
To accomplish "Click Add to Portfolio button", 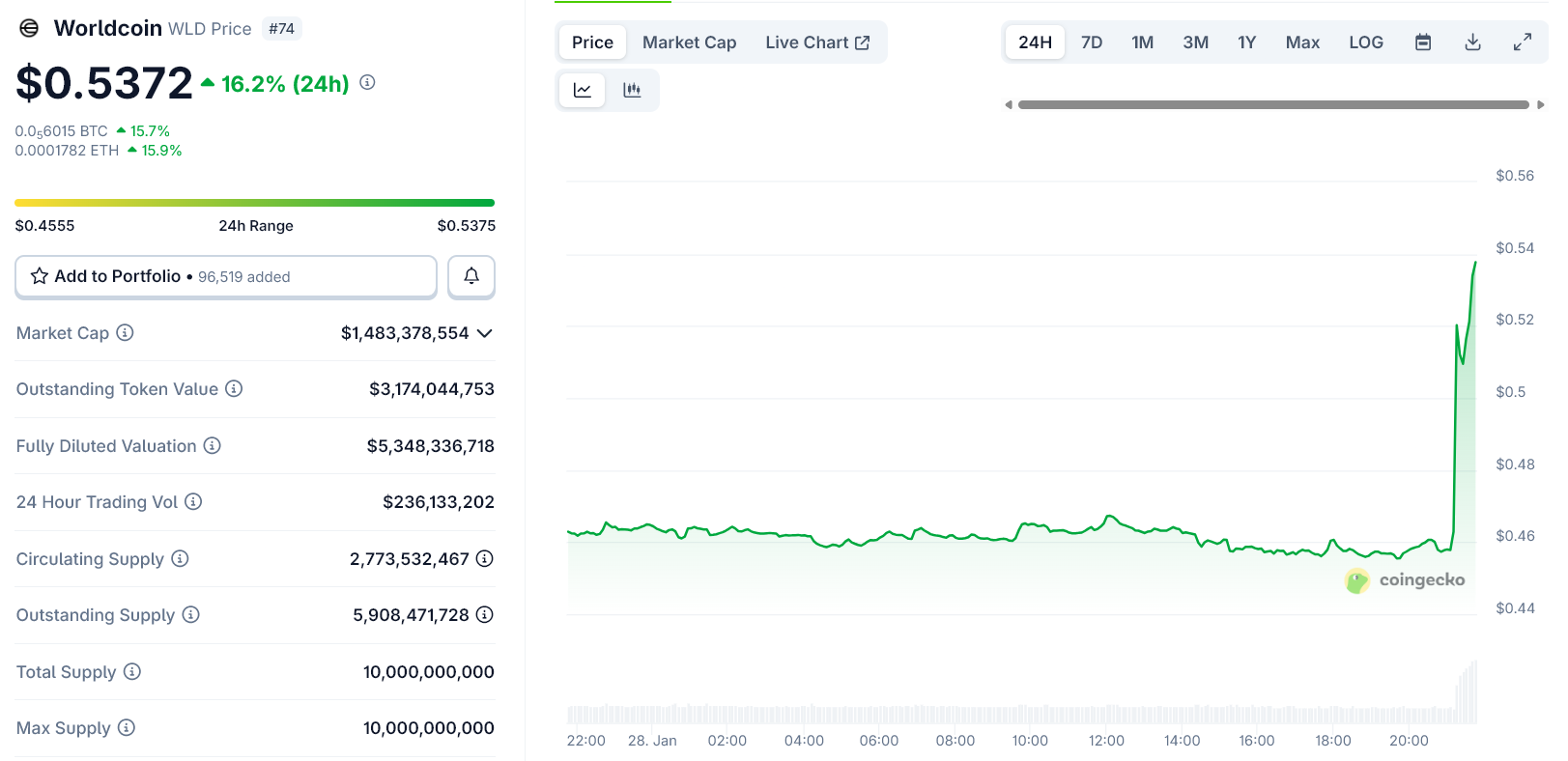I will [x=226, y=276].
